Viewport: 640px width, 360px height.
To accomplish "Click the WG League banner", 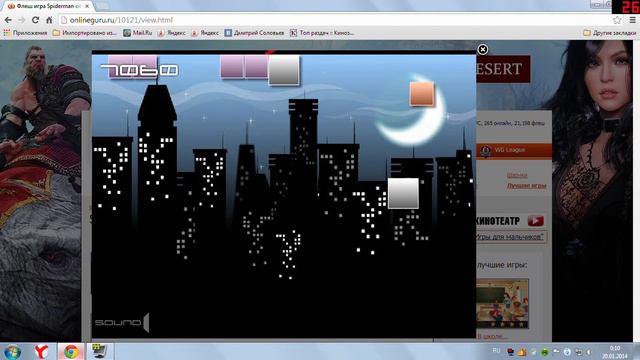I will coord(513,150).
